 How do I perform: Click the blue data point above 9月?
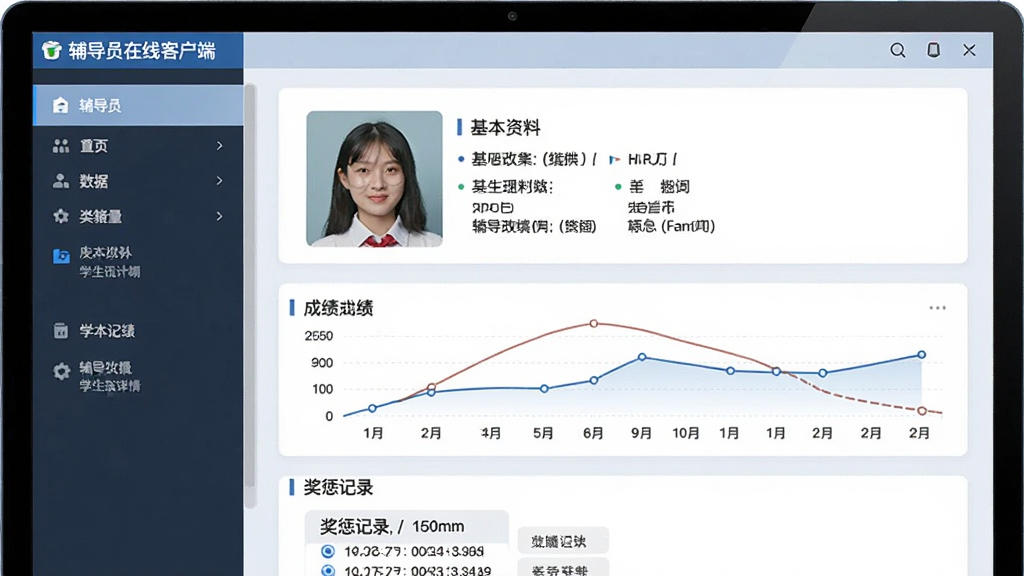[642, 357]
